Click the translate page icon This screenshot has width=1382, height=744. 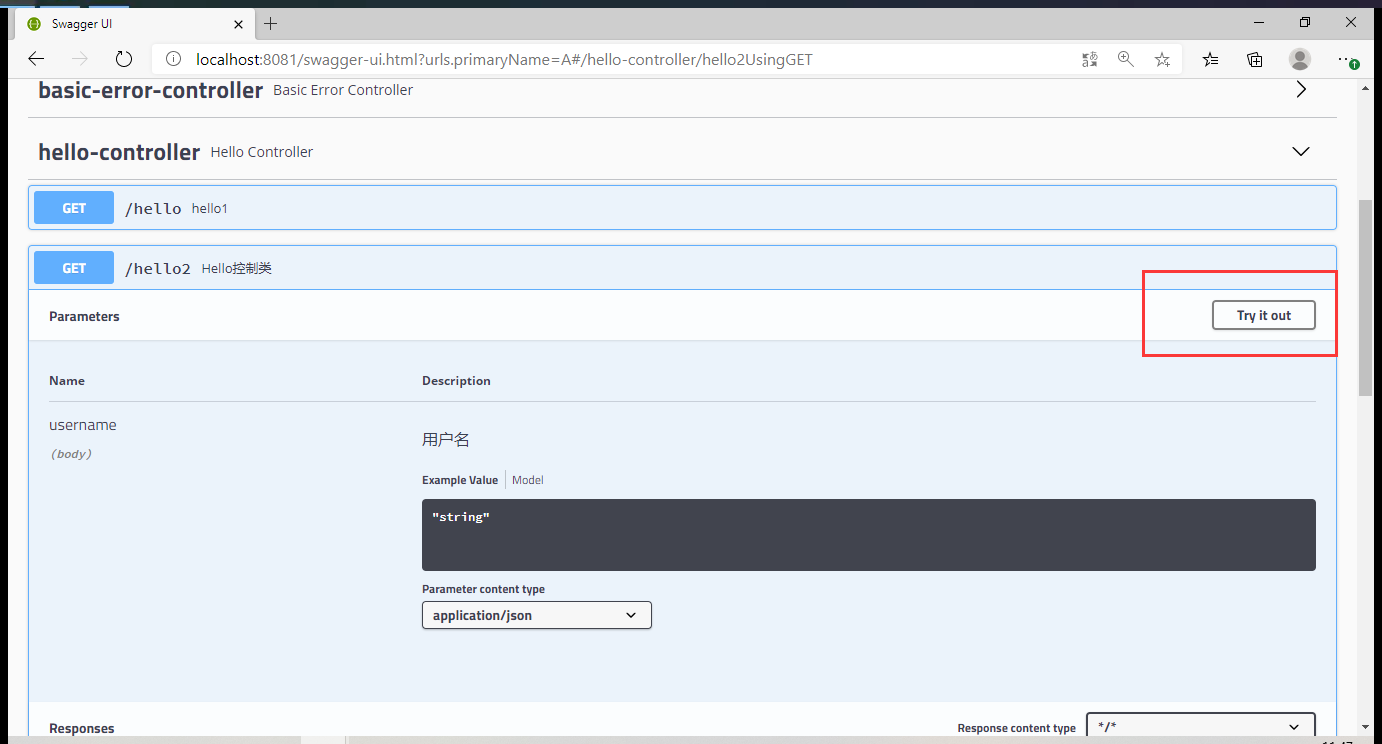(x=1090, y=59)
